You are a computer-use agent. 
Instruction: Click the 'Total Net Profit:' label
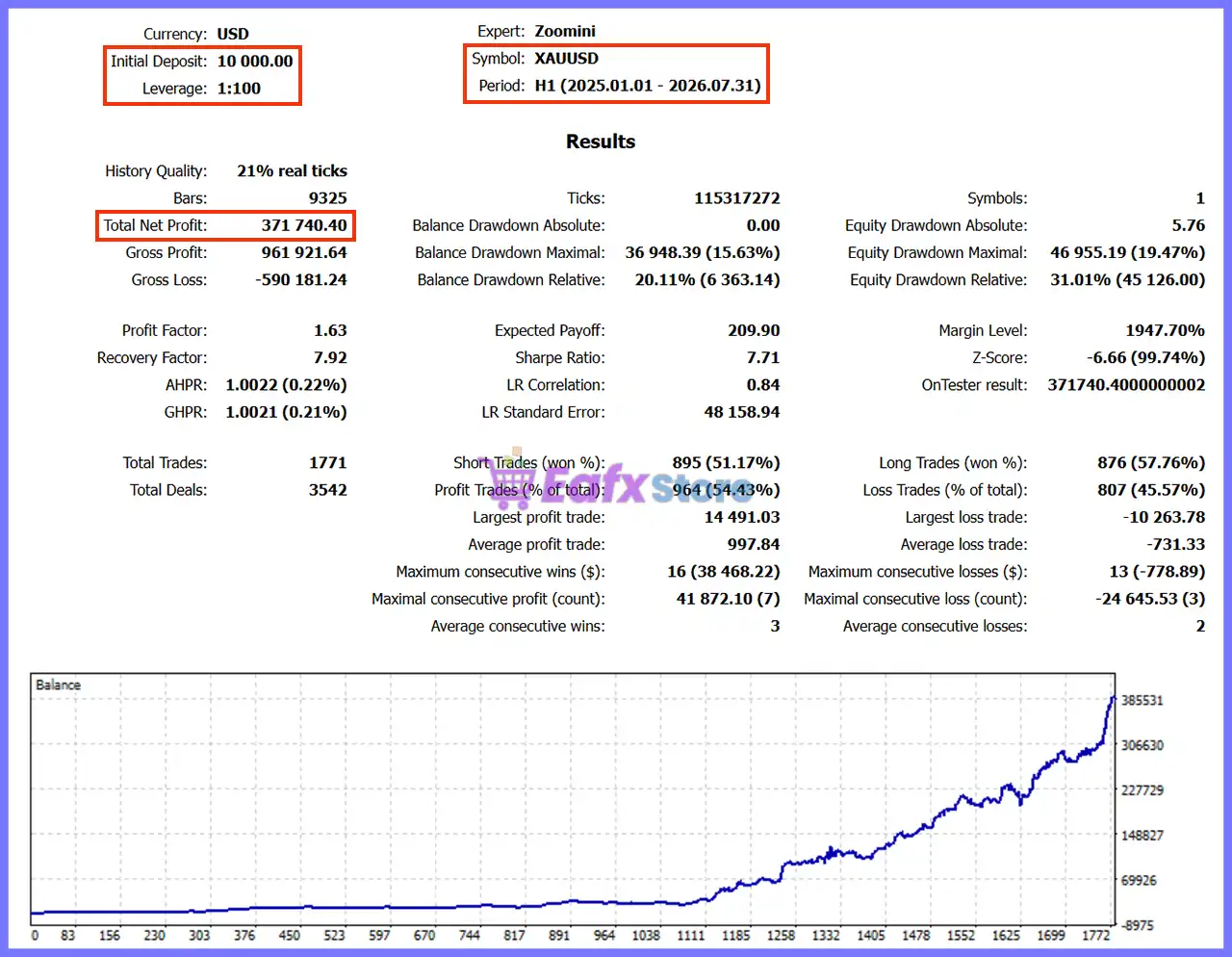155,225
